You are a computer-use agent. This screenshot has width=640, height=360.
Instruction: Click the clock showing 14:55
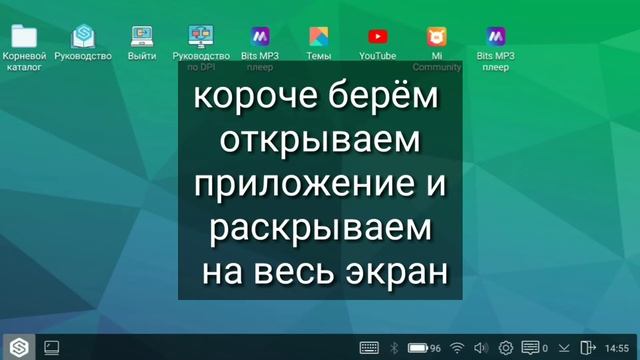[617, 348]
